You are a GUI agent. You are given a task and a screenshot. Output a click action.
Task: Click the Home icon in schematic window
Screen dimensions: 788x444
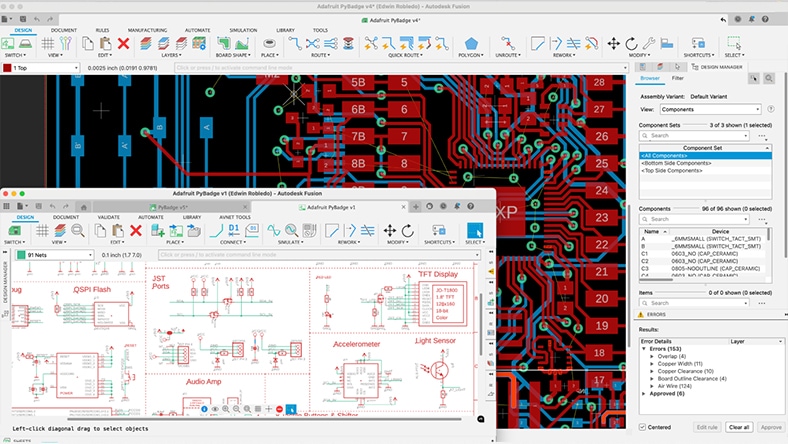tap(83, 207)
